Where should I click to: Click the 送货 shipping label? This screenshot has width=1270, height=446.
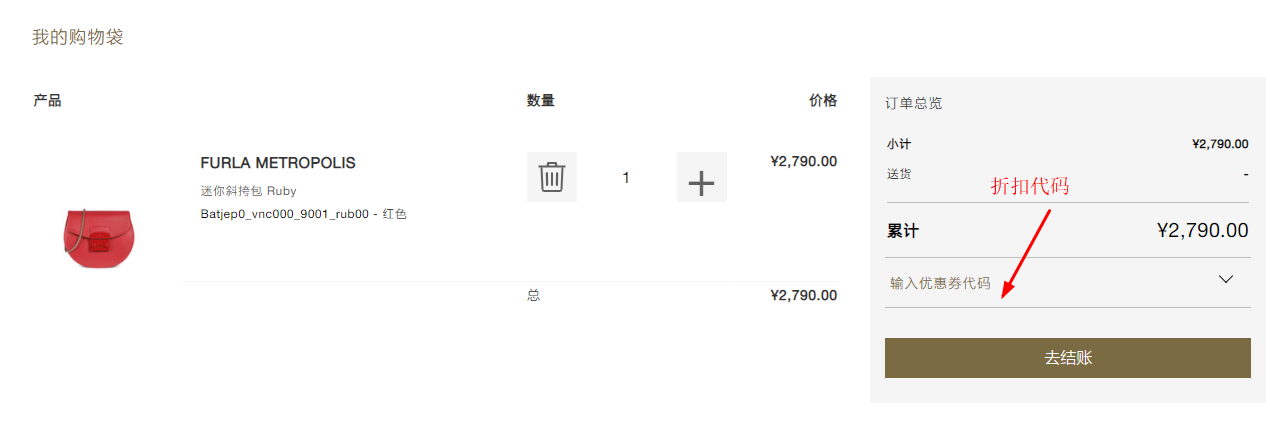click(898, 173)
